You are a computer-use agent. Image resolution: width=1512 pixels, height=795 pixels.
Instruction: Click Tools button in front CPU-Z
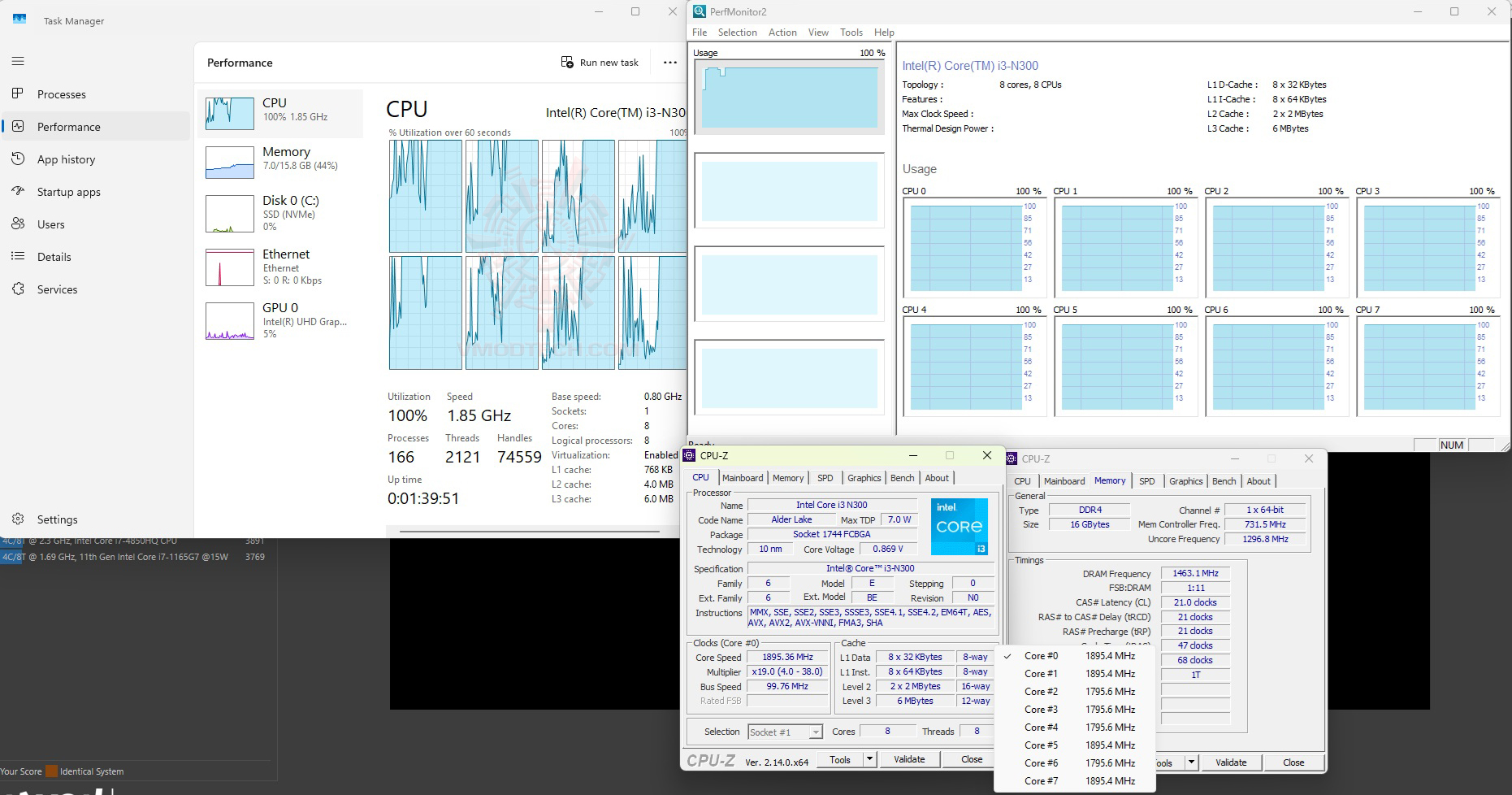[x=840, y=759]
